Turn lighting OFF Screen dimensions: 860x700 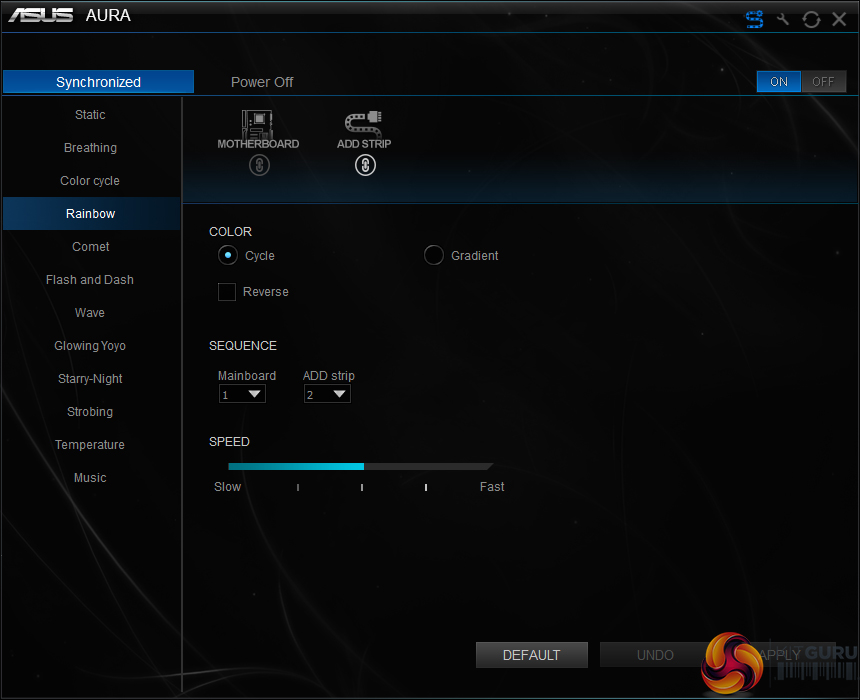pyautogui.click(x=823, y=82)
